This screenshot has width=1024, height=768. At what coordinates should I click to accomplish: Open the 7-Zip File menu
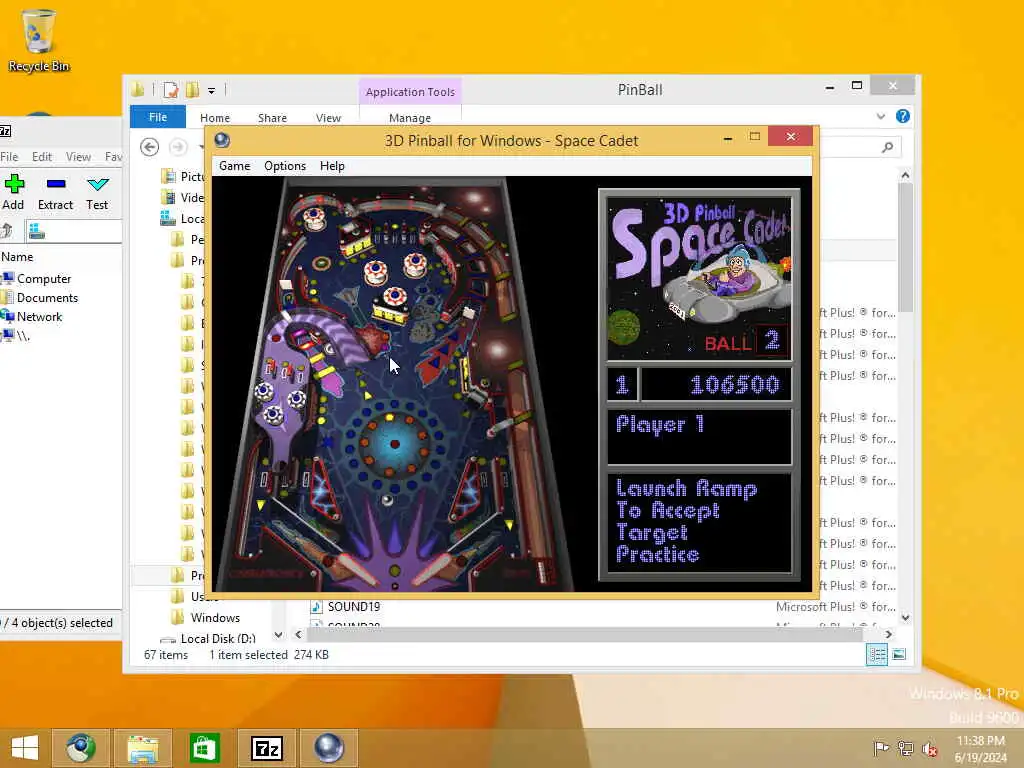click(x=9, y=157)
